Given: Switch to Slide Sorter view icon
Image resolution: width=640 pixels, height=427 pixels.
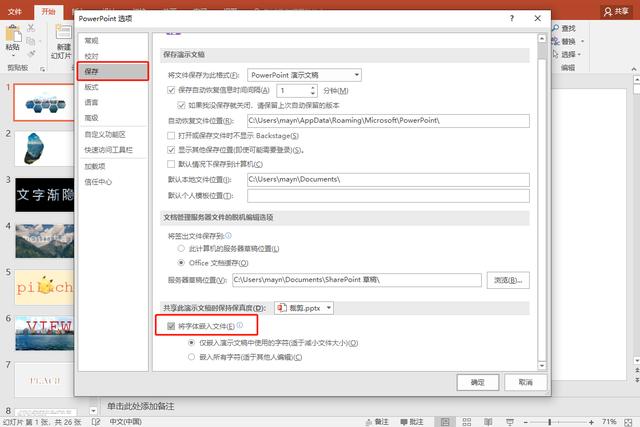Looking at the screenshot, I should [x=467, y=422].
